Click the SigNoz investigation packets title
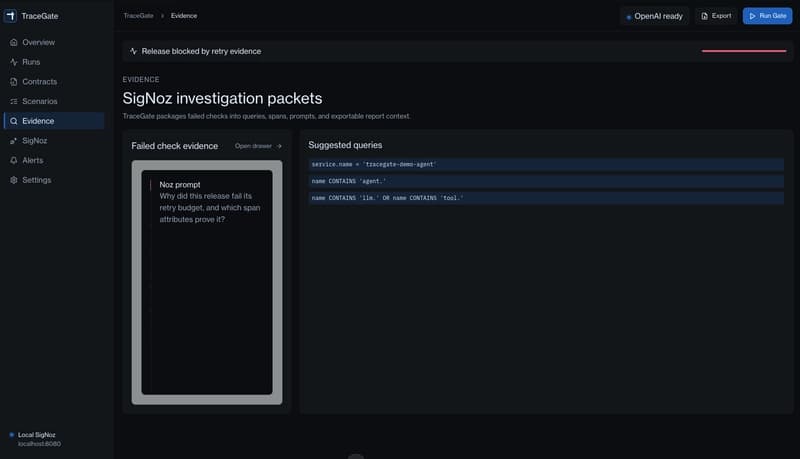 coord(222,98)
